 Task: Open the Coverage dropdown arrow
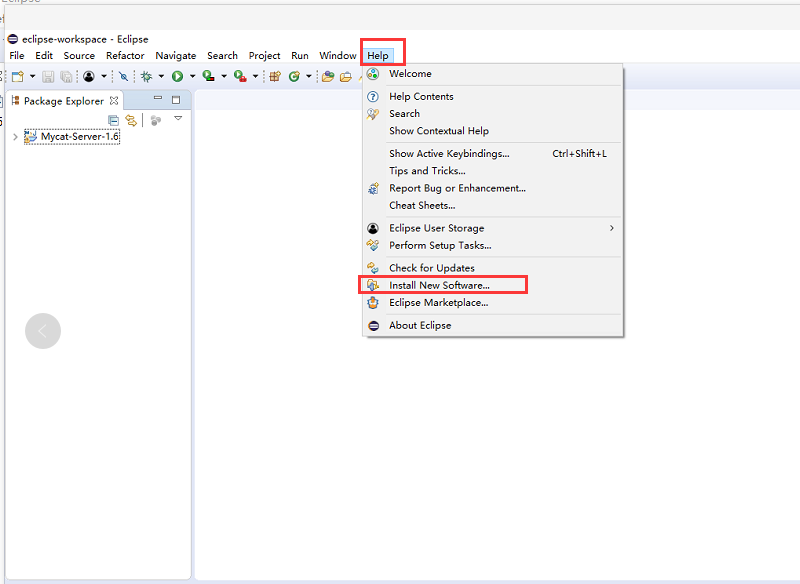click(224, 77)
